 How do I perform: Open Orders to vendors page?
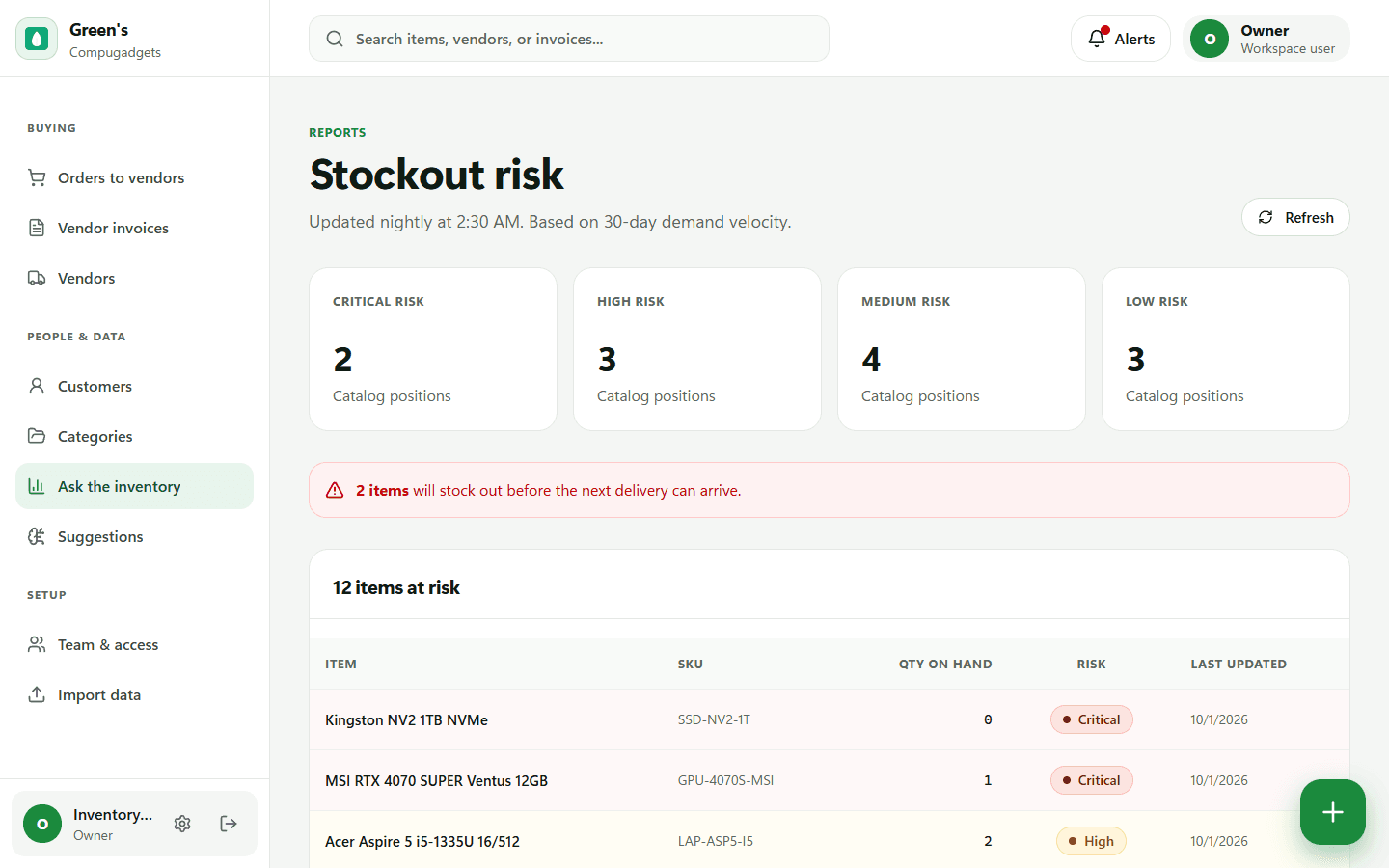point(134,177)
